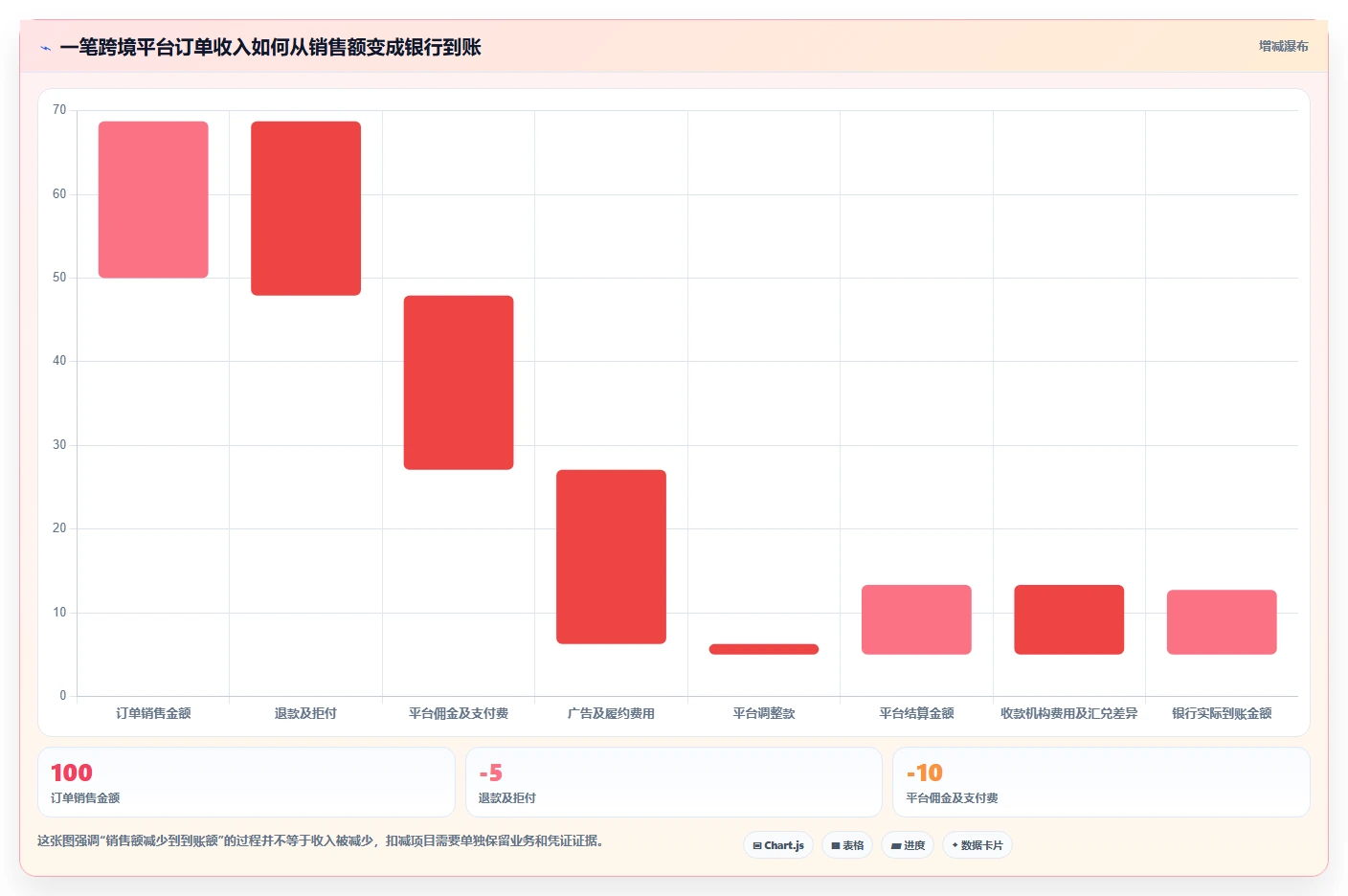Click y-axis tick value 20

click(59, 528)
